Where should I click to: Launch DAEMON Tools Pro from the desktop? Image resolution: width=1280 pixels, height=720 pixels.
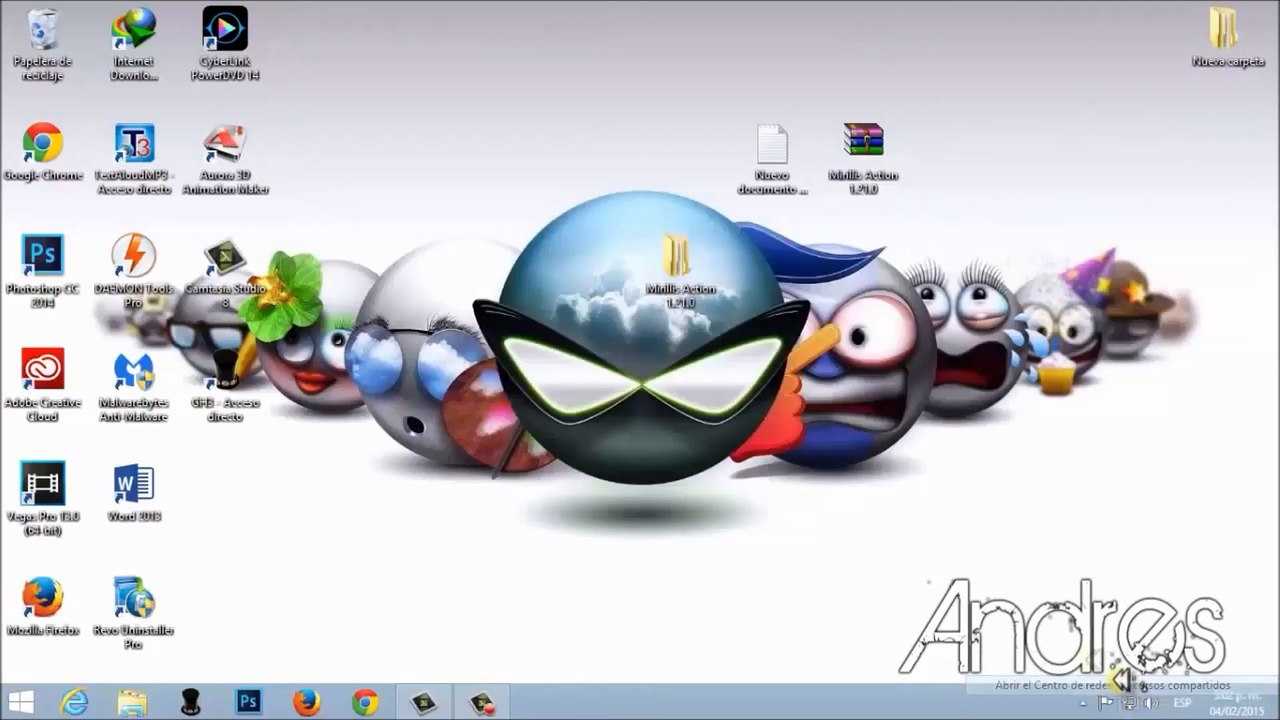click(133, 272)
